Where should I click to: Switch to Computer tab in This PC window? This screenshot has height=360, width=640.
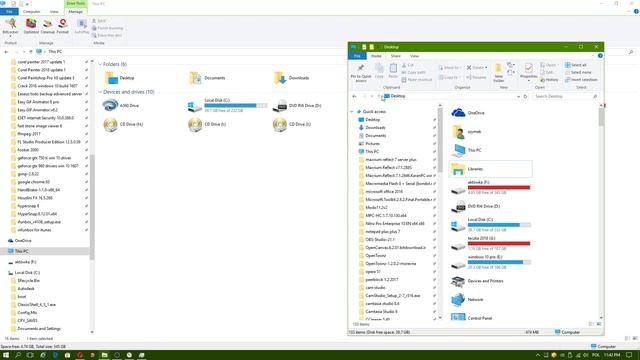tap(31, 11)
